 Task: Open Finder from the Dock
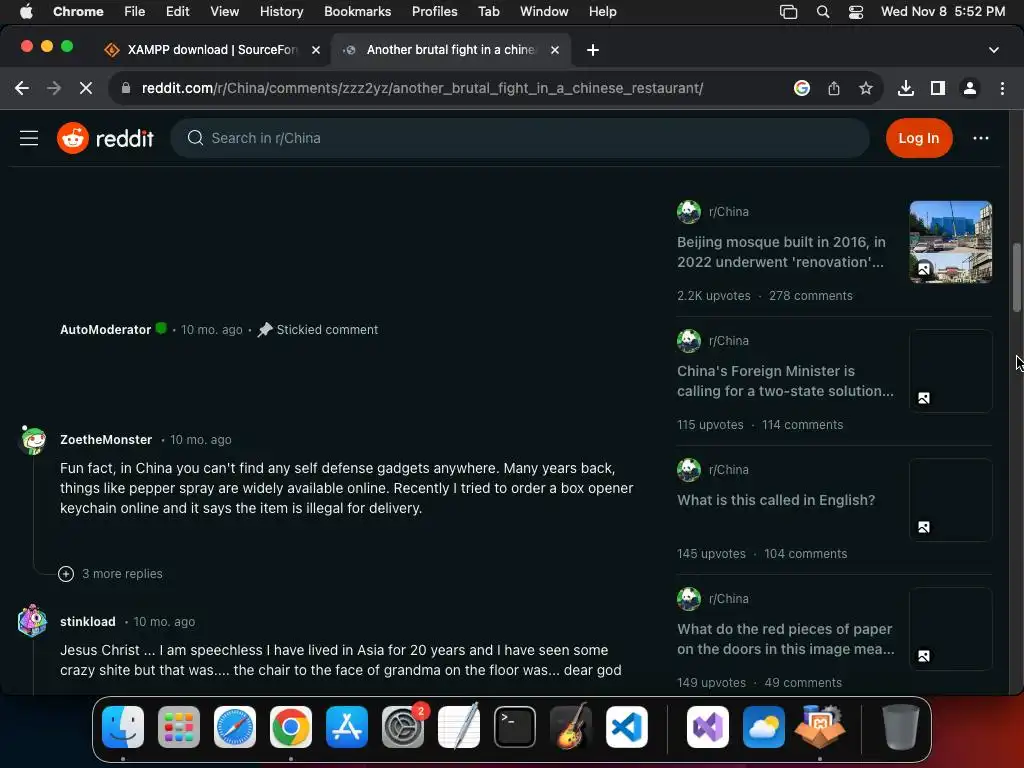point(123,727)
